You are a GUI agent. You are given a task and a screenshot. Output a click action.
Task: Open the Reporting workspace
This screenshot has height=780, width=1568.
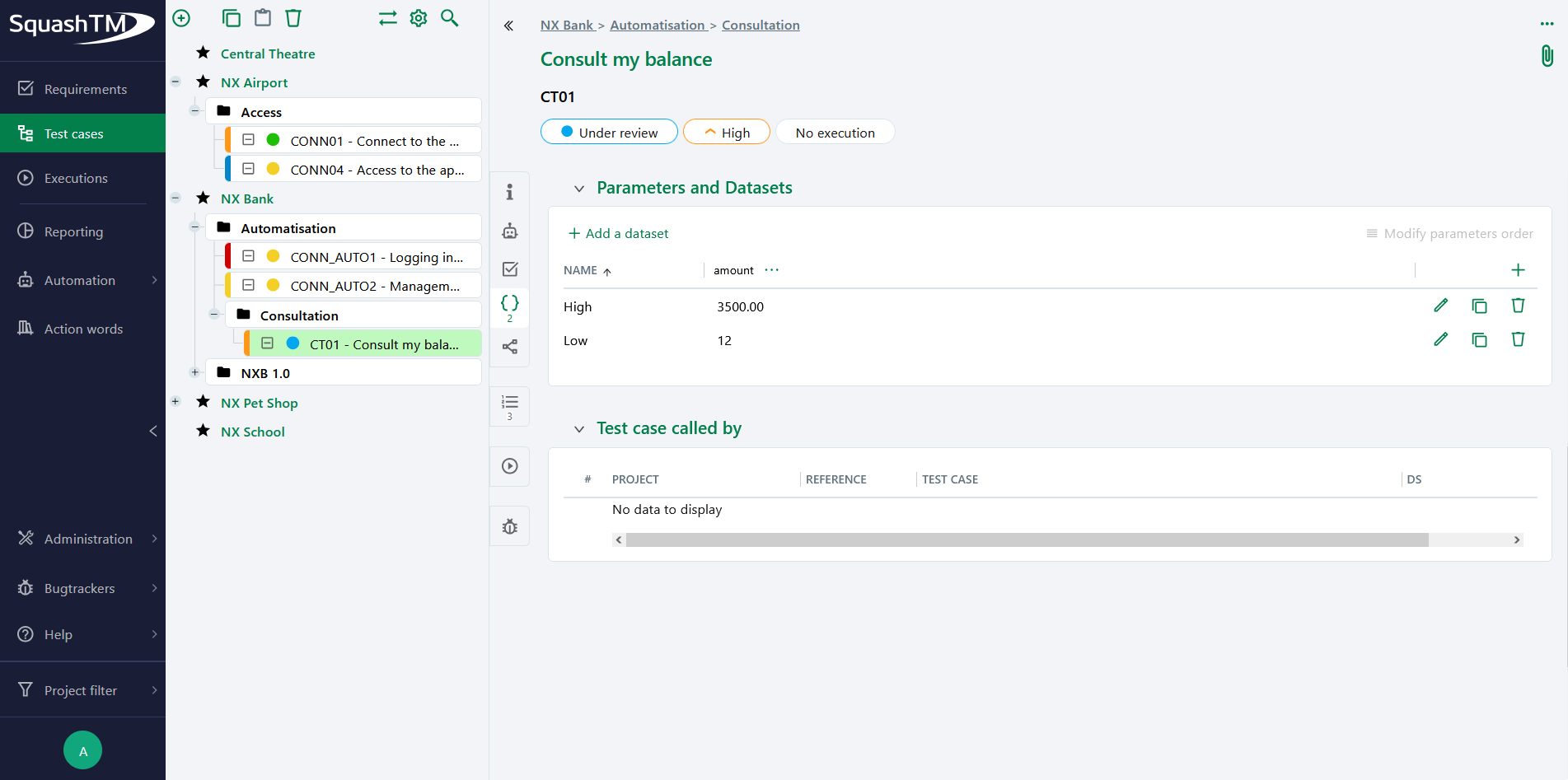pyautogui.click(x=82, y=231)
